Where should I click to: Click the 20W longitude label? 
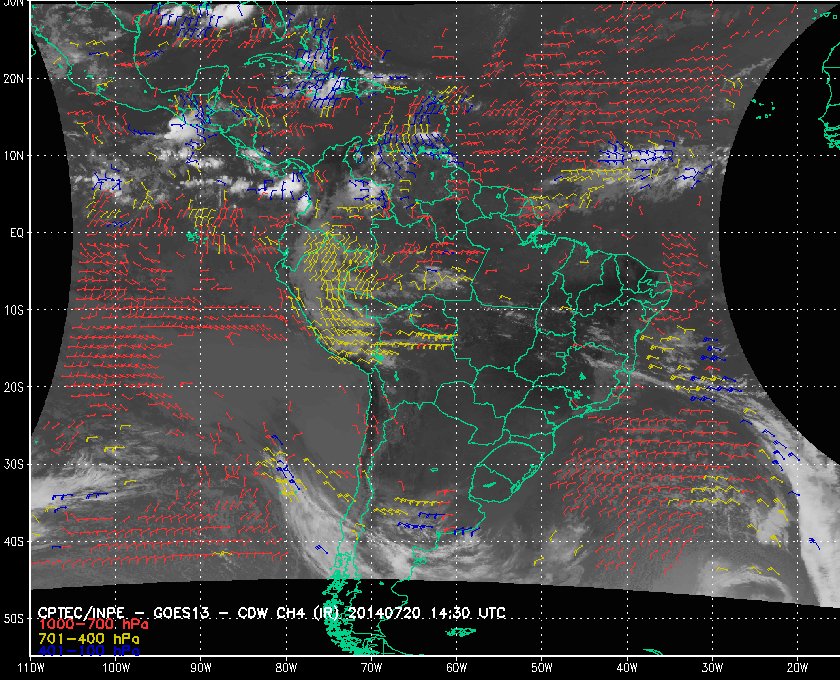tap(797, 667)
